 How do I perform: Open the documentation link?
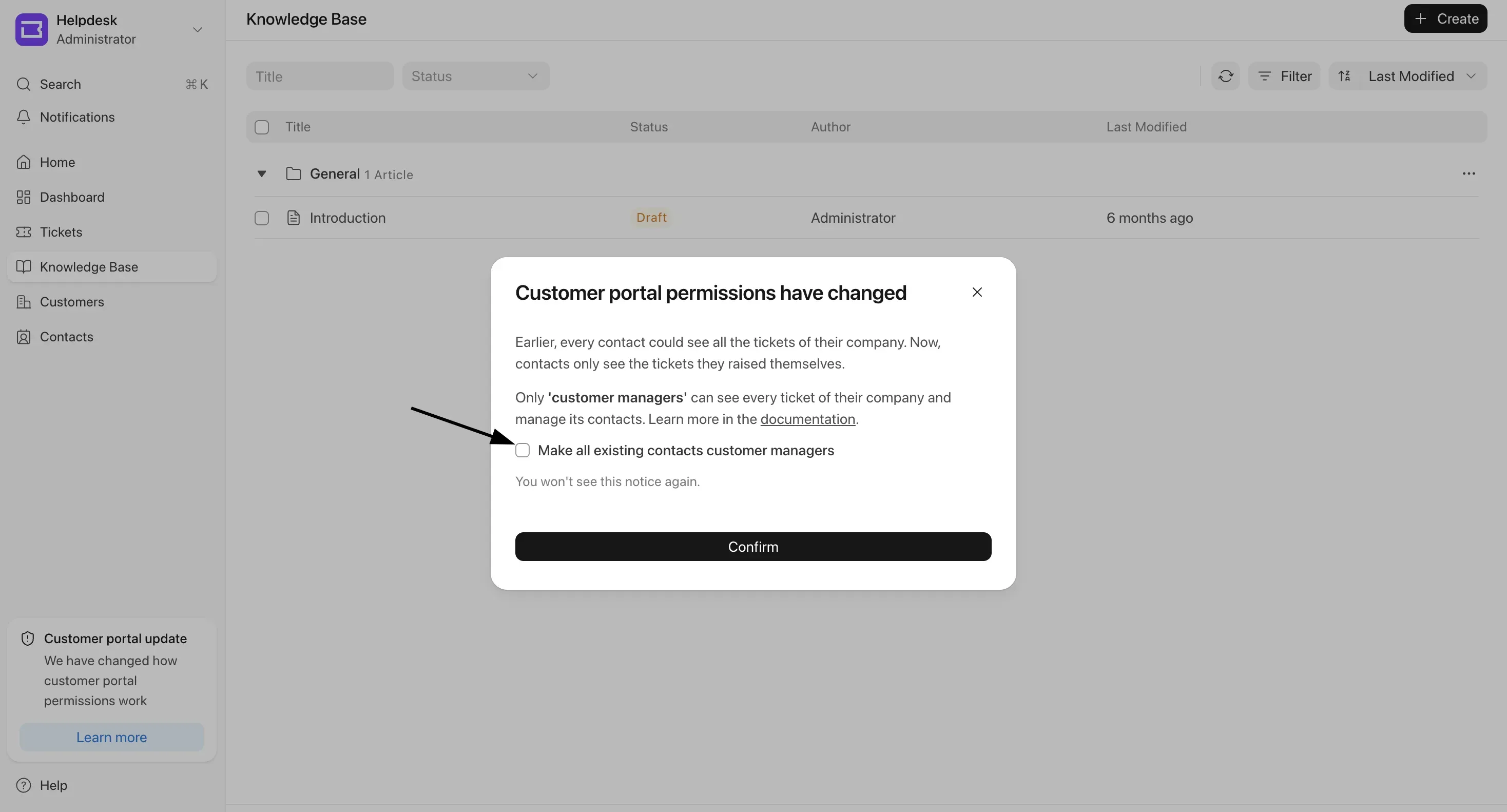point(807,419)
